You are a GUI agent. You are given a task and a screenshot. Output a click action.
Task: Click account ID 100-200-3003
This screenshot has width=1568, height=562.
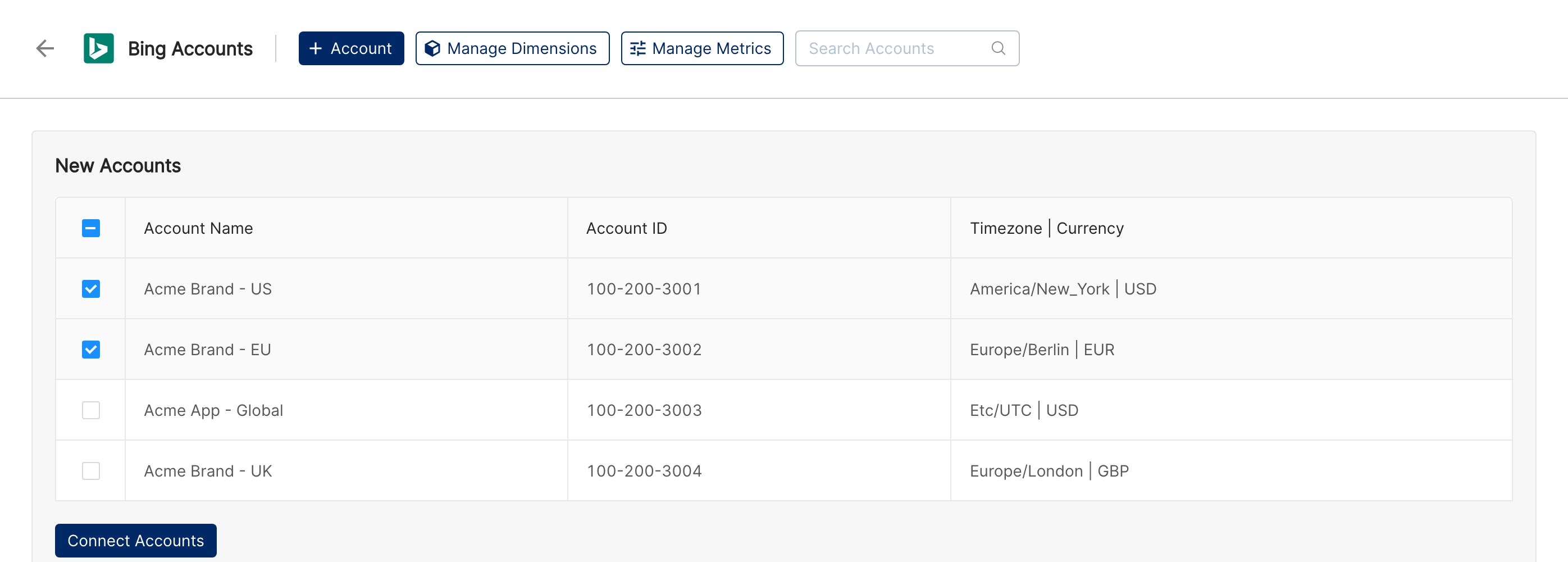click(644, 410)
